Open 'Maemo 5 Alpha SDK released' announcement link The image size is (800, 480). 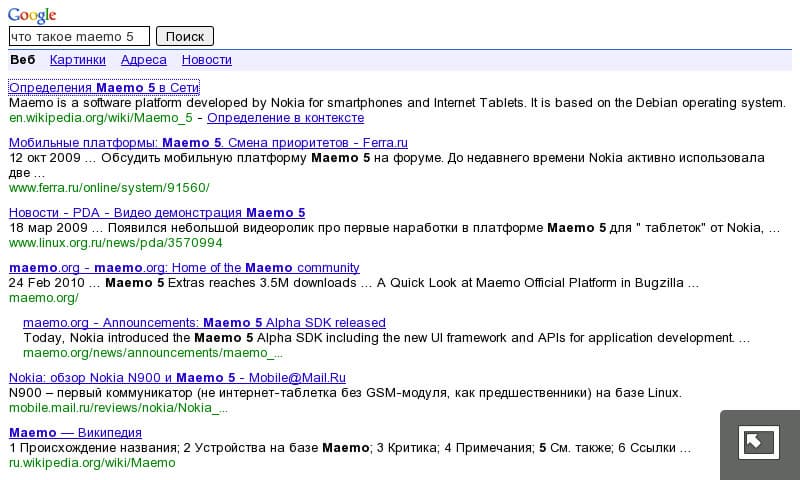[204, 323]
